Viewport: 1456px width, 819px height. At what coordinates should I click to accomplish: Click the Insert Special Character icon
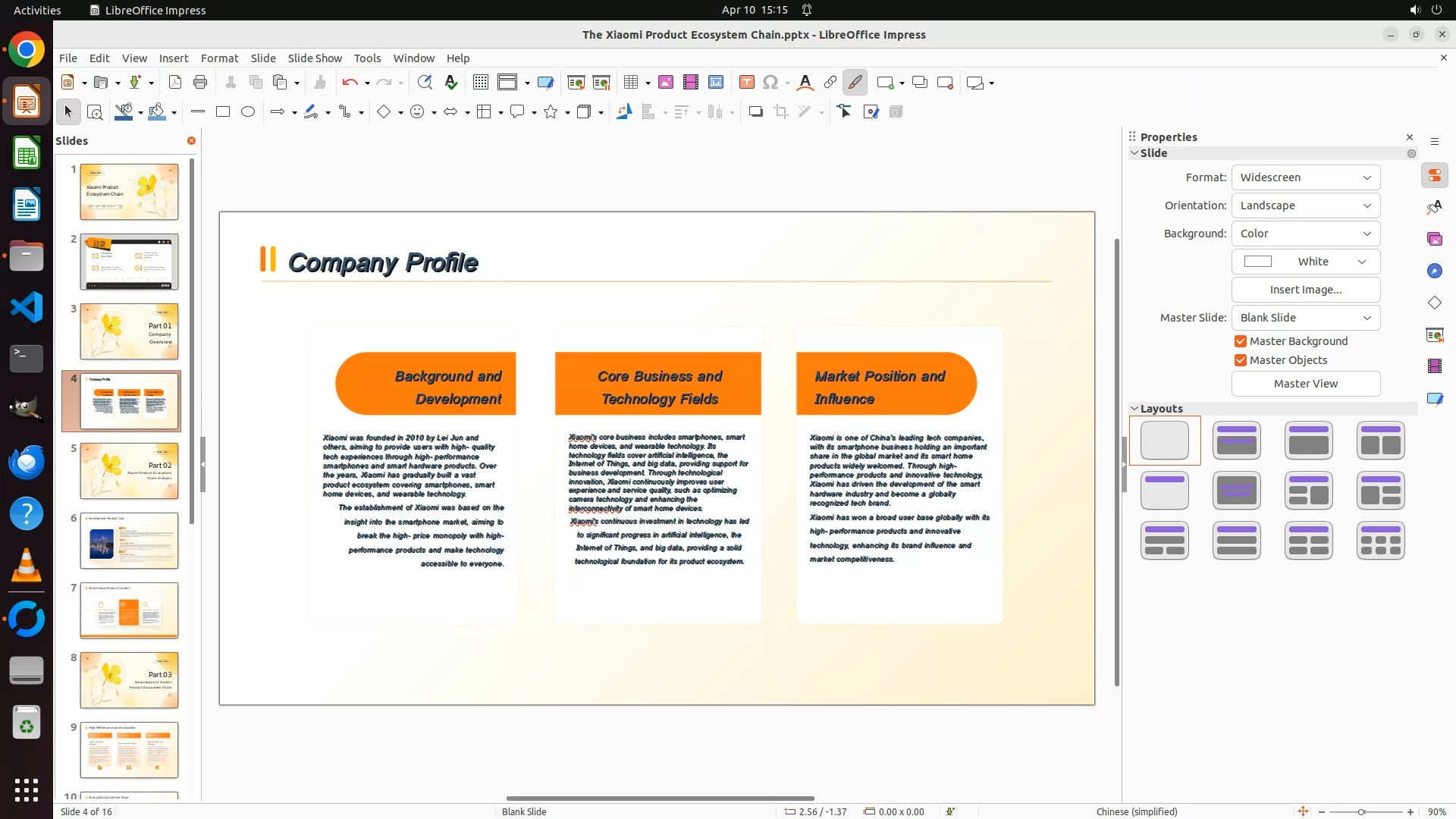coord(770,83)
